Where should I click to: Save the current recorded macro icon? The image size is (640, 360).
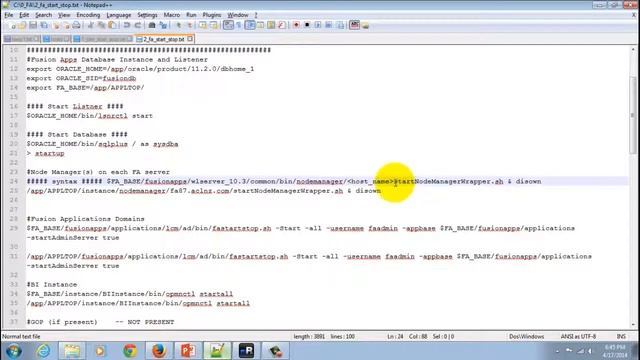click(x=340, y=25)
